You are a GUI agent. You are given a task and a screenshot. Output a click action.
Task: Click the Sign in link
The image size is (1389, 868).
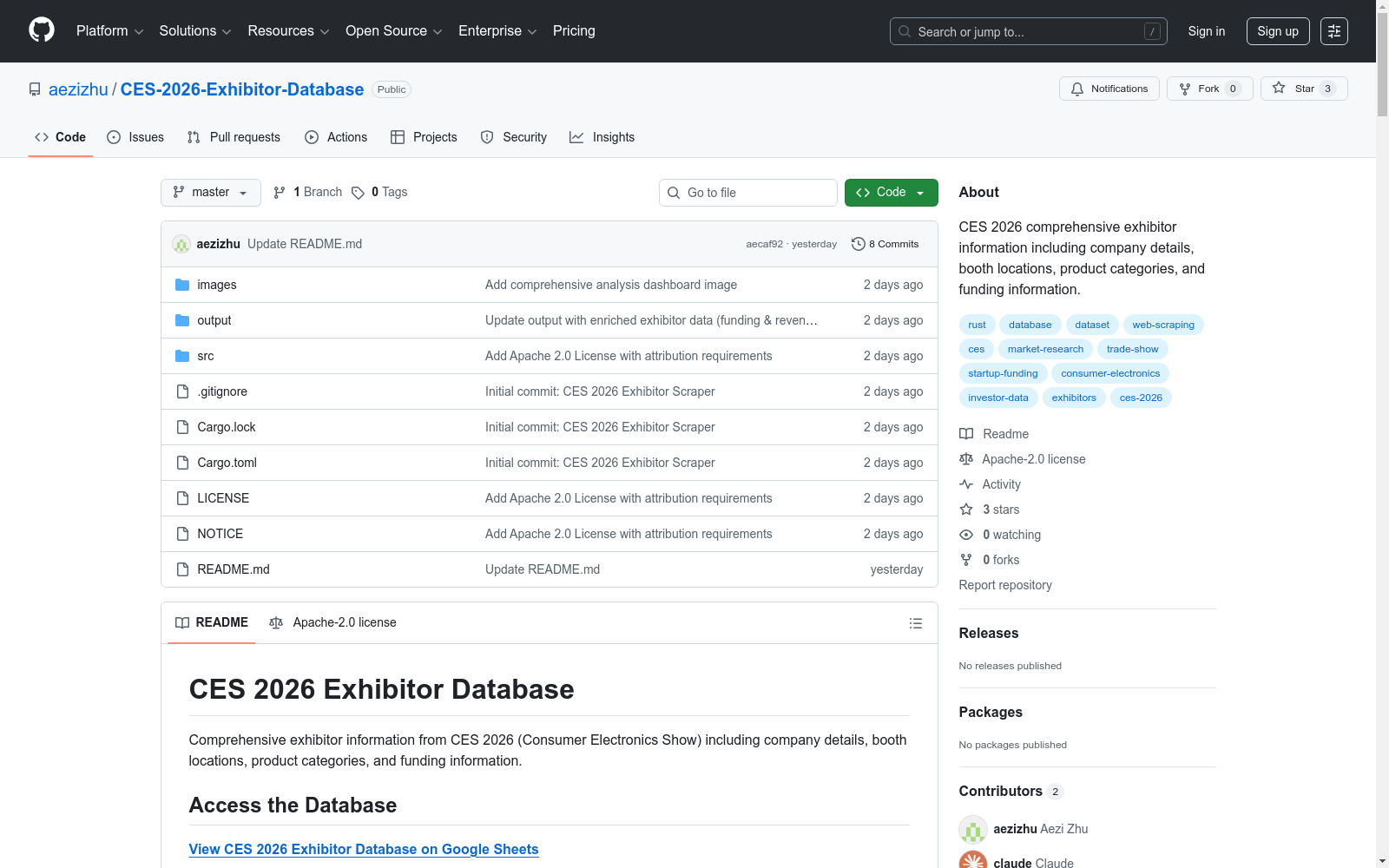(1207, 31)
